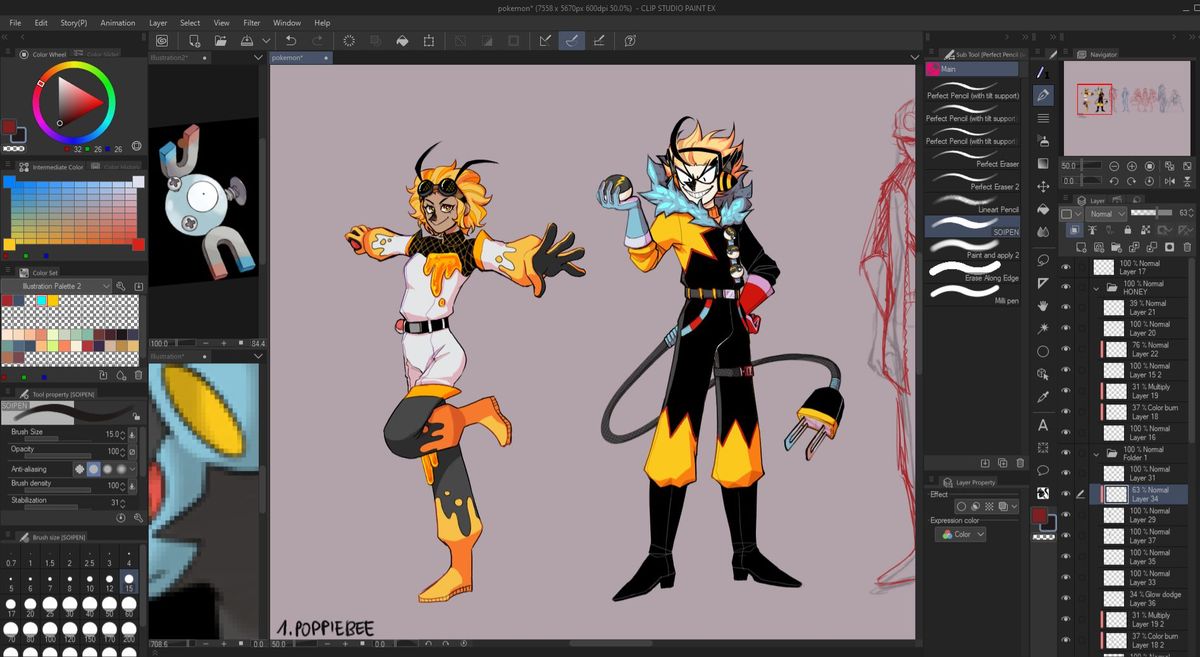This screenshot has width=1200, height=657.
Task: Click Flip horizontal in Navigator panel
Action: [1168, 181]
